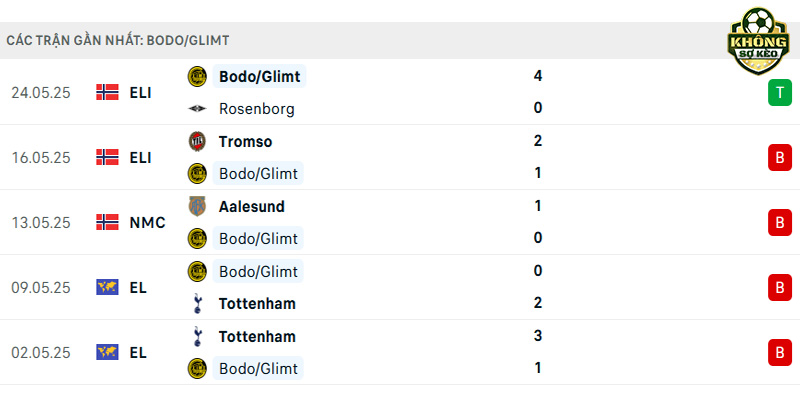The width and height of the screenshot is (800, 400).
Task: Click green T result badge
Action: (780, 92)
